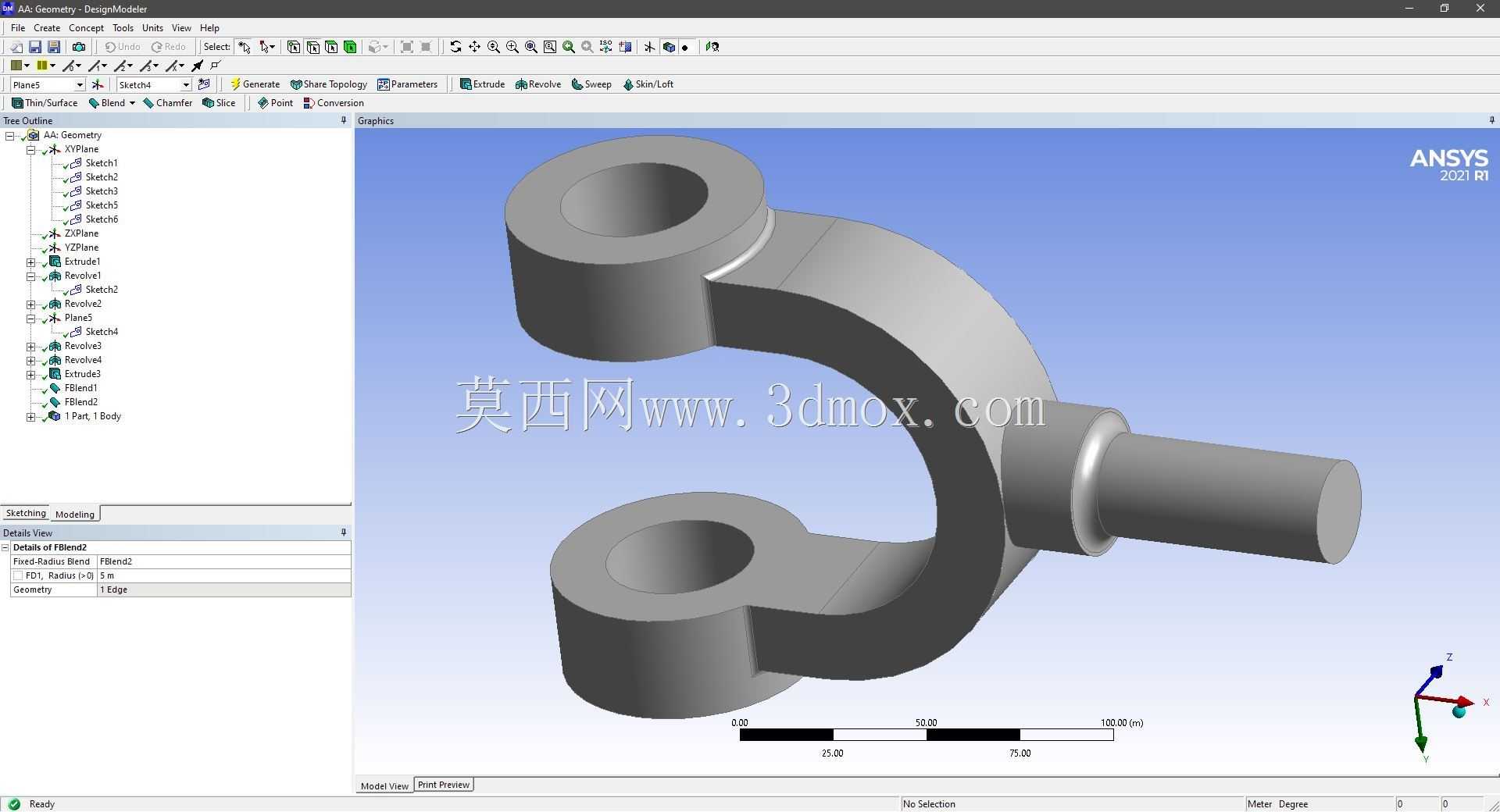Image resolution: width=1500 pixels, height=812 pixels.
Task: Click the Redo button
Action: point(169,47)
